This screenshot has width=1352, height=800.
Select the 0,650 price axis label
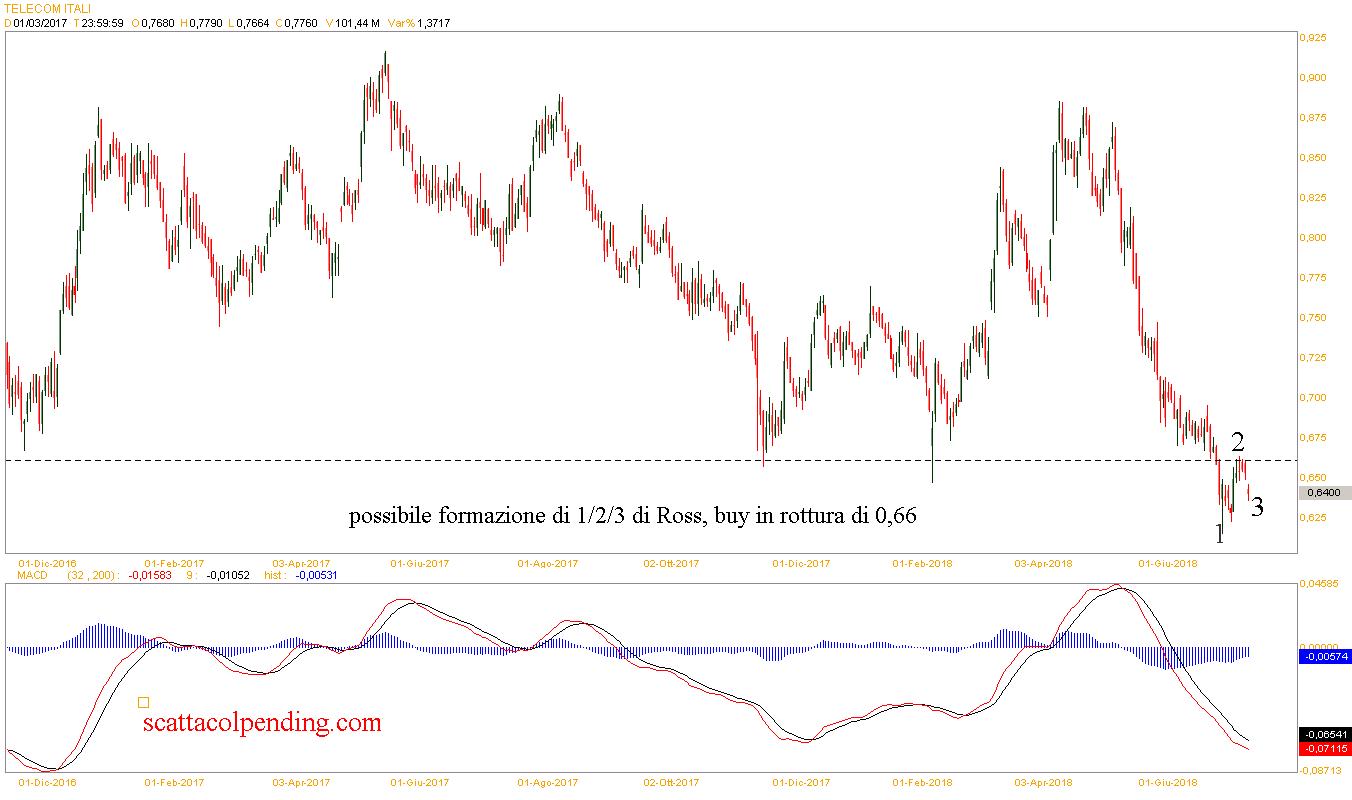coord(1312,478)
